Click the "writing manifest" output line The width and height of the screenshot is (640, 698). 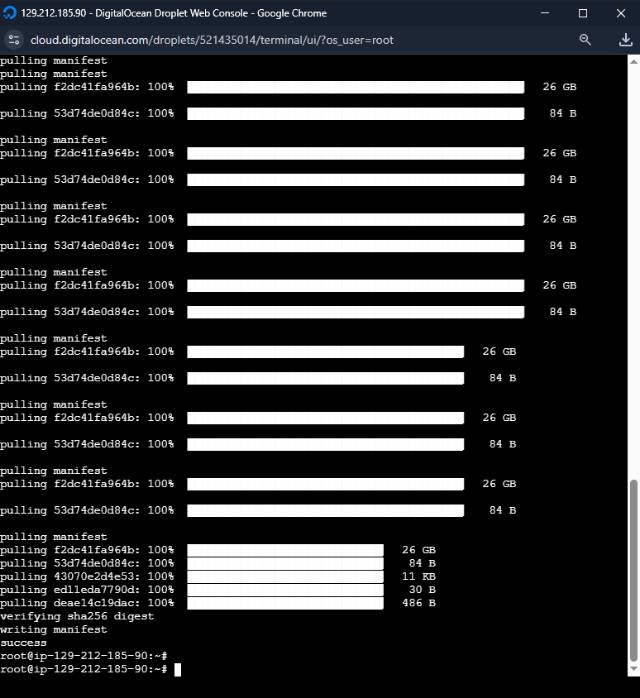53,630
